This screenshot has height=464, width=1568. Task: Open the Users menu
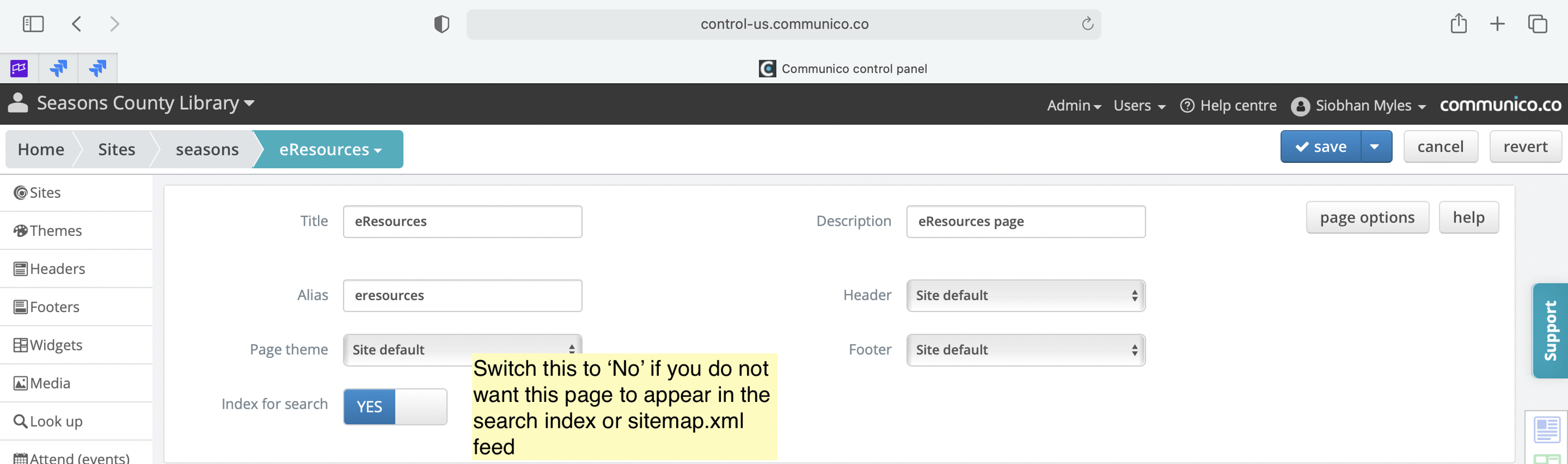coord(1139,105)
